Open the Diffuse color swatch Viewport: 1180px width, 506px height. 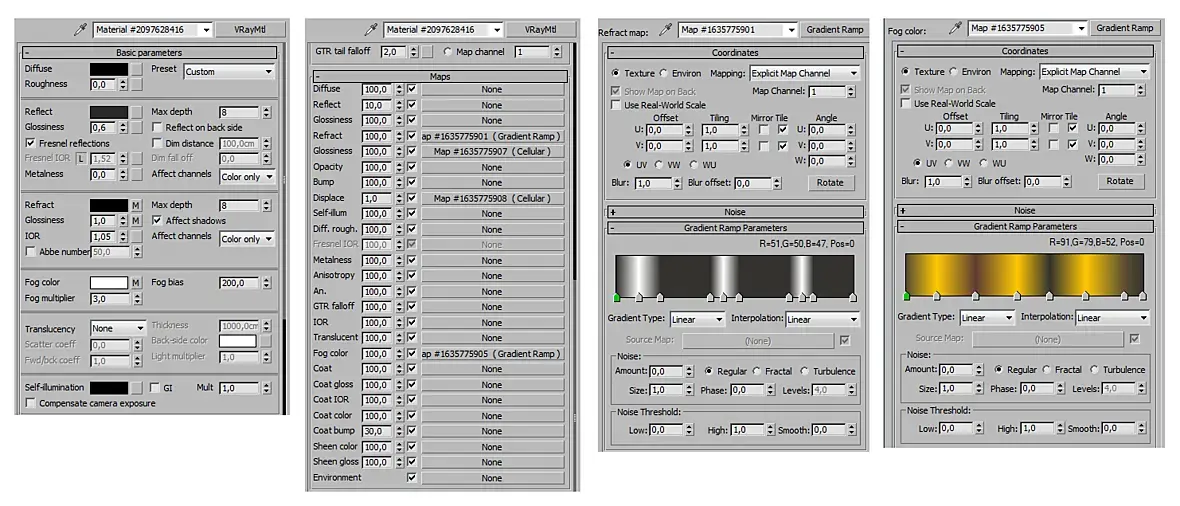click(x=109, y=69)
